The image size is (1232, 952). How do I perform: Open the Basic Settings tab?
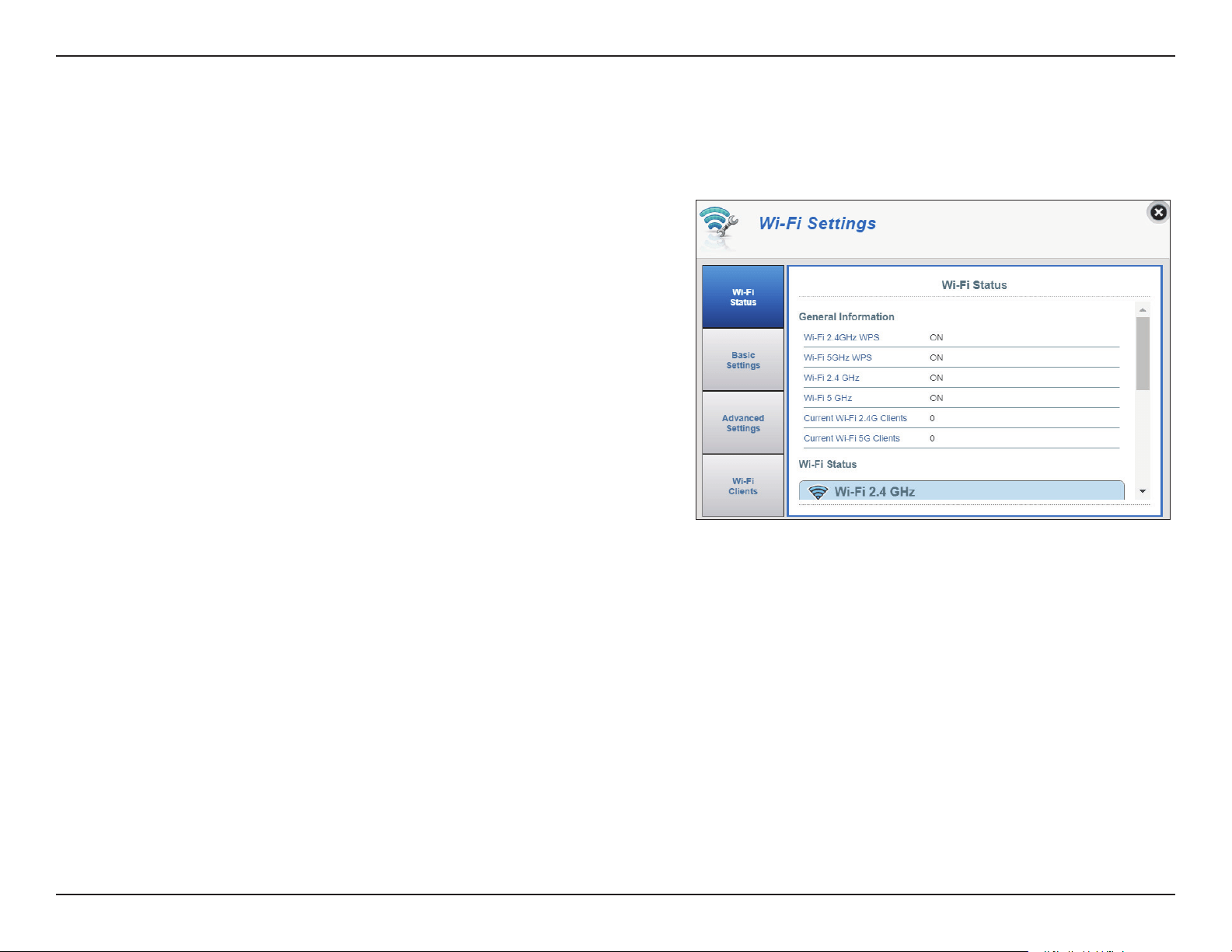[x=743, y=360]
